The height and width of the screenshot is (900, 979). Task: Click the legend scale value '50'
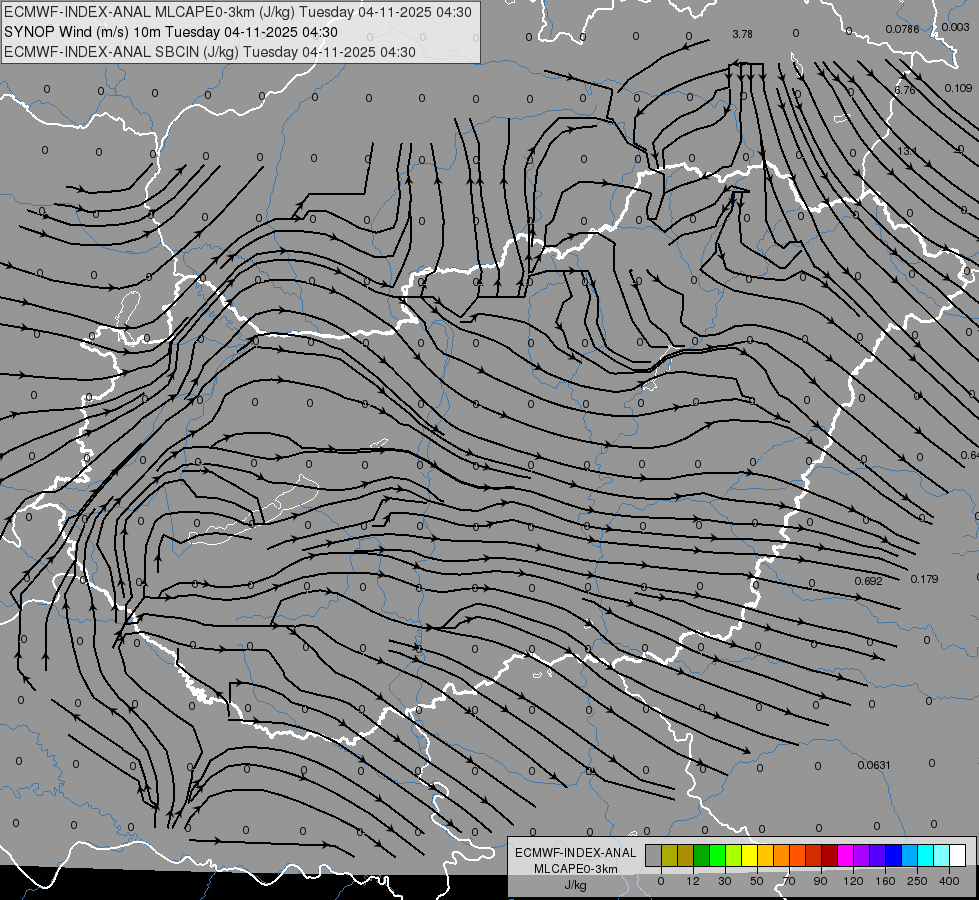click(x=757, y=881)
